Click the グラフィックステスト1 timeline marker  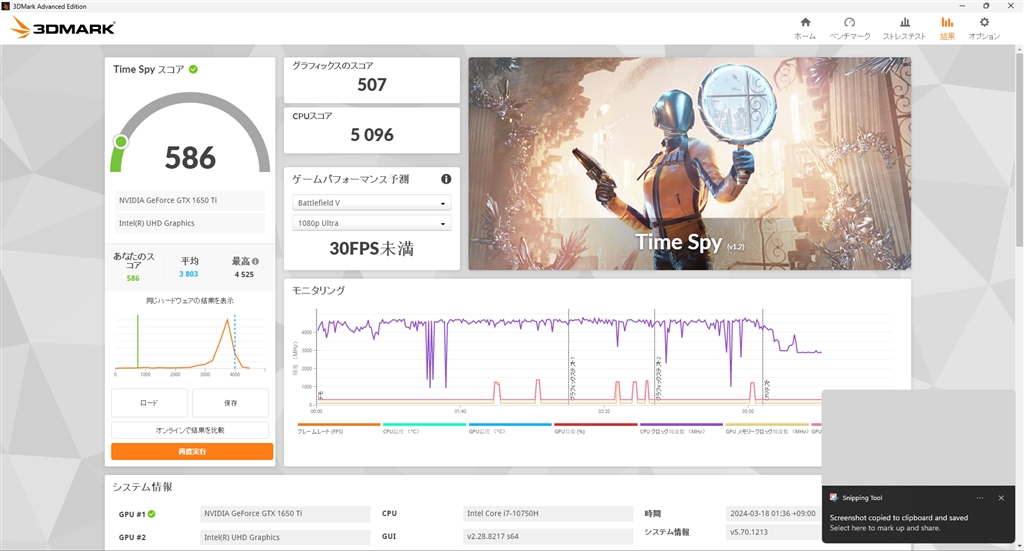tap(572, 379)
